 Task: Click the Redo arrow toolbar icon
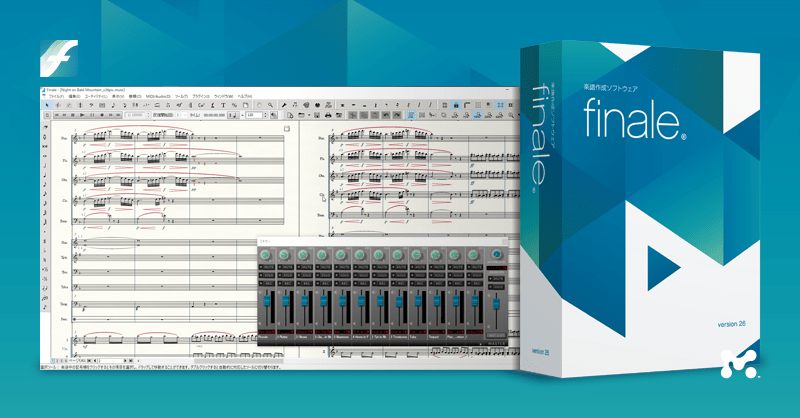pyautogui.click(x=397, y=115)
